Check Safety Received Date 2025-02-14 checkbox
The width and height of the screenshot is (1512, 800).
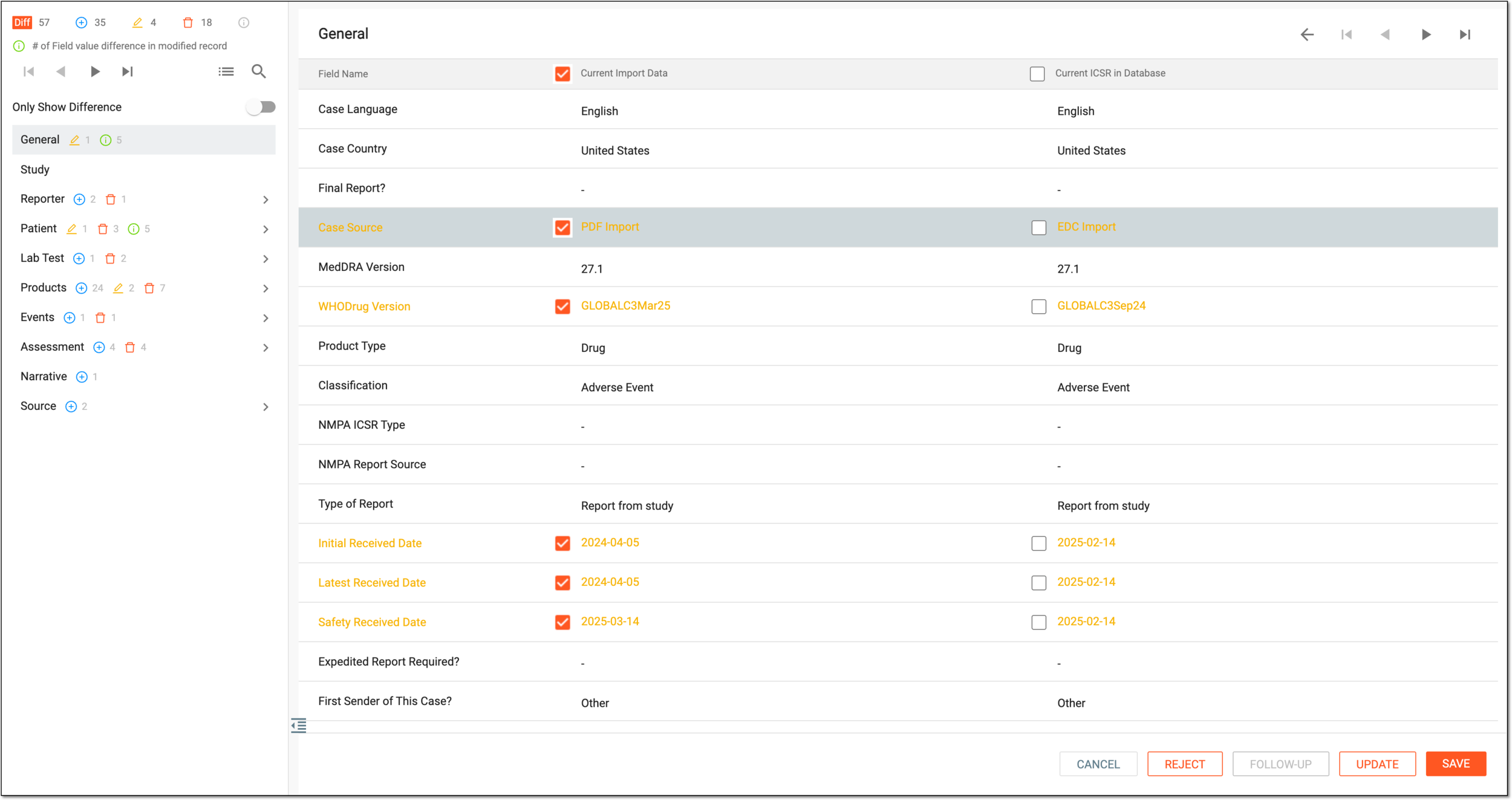1038,622
